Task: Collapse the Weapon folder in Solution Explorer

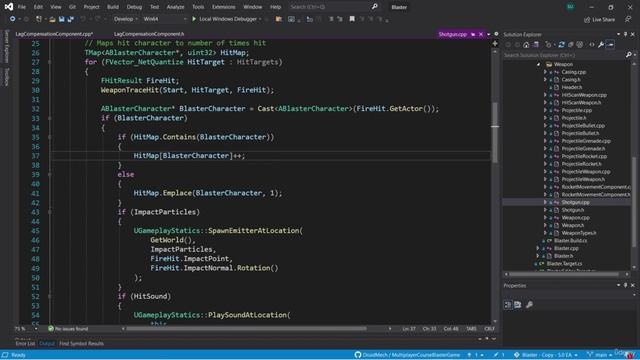Action: click(x=538, y=64)
